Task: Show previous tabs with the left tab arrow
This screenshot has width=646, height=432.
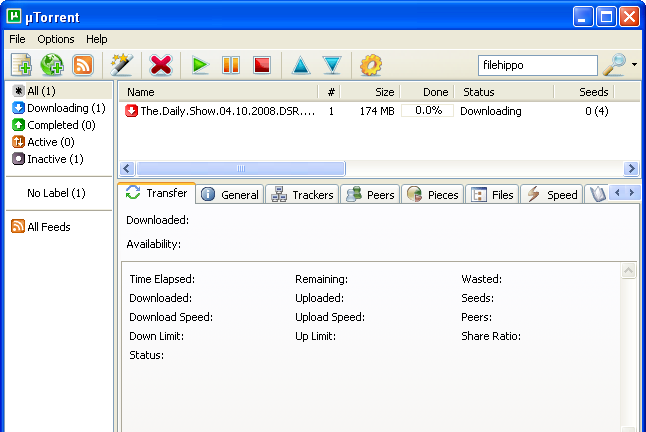Action: tap(617, 192)
